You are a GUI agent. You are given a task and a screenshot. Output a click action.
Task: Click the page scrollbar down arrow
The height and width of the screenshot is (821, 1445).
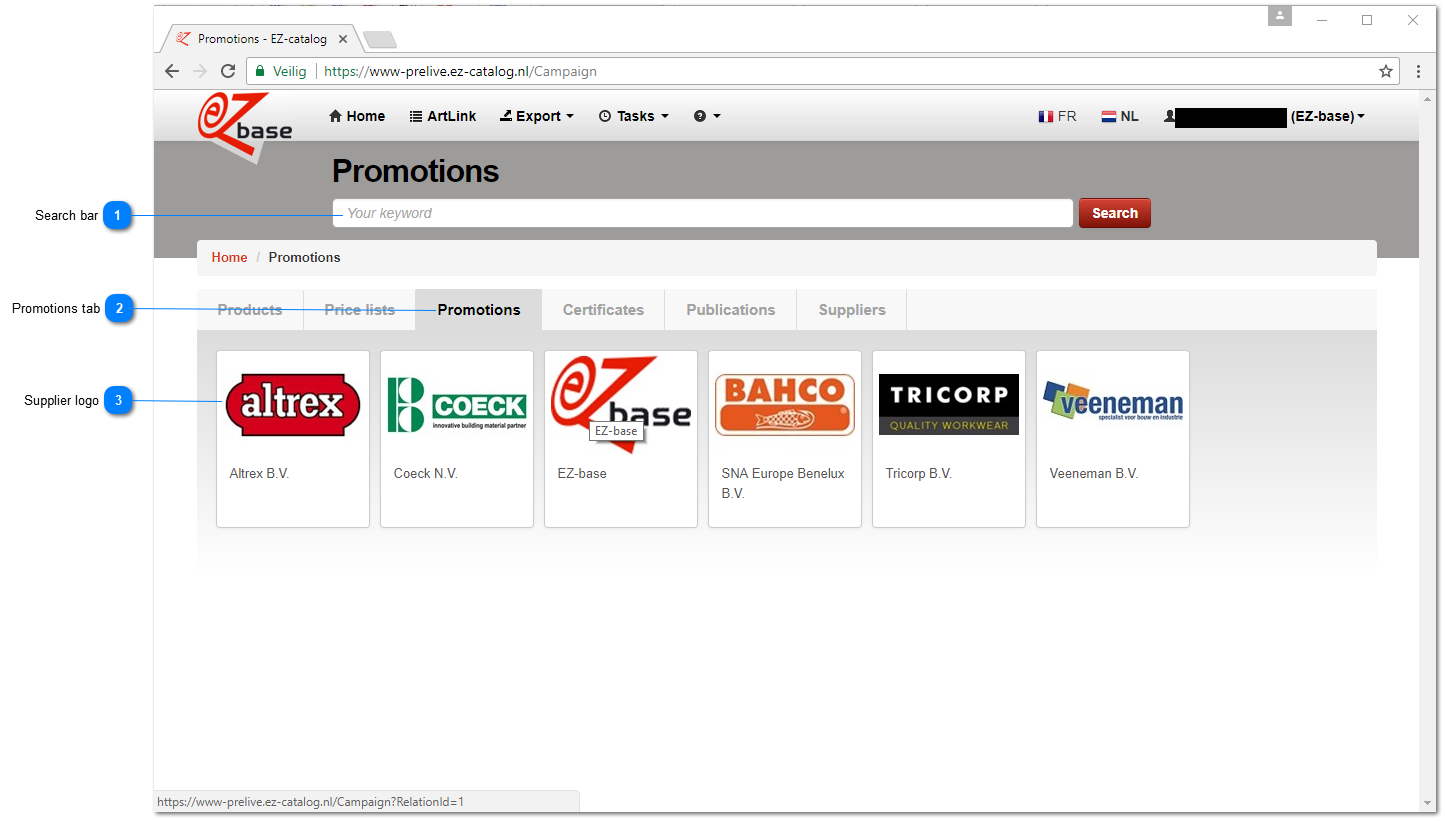click(x=1427, y=803)
